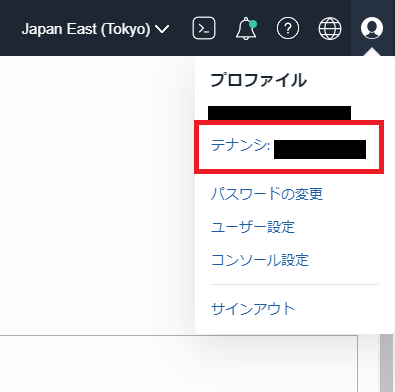Open the blacked-out tenancy name

pyautogui.click(x=320, y=149)
